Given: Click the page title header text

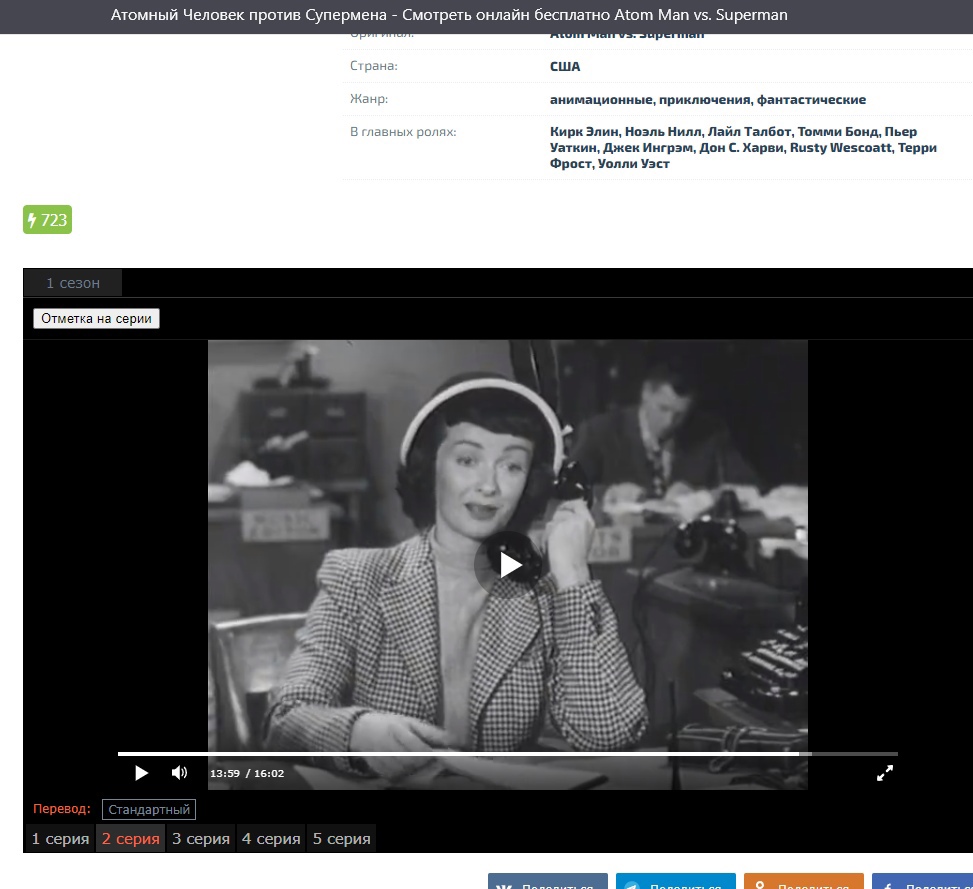Looking at the screenshot, I should coord(449,15).
